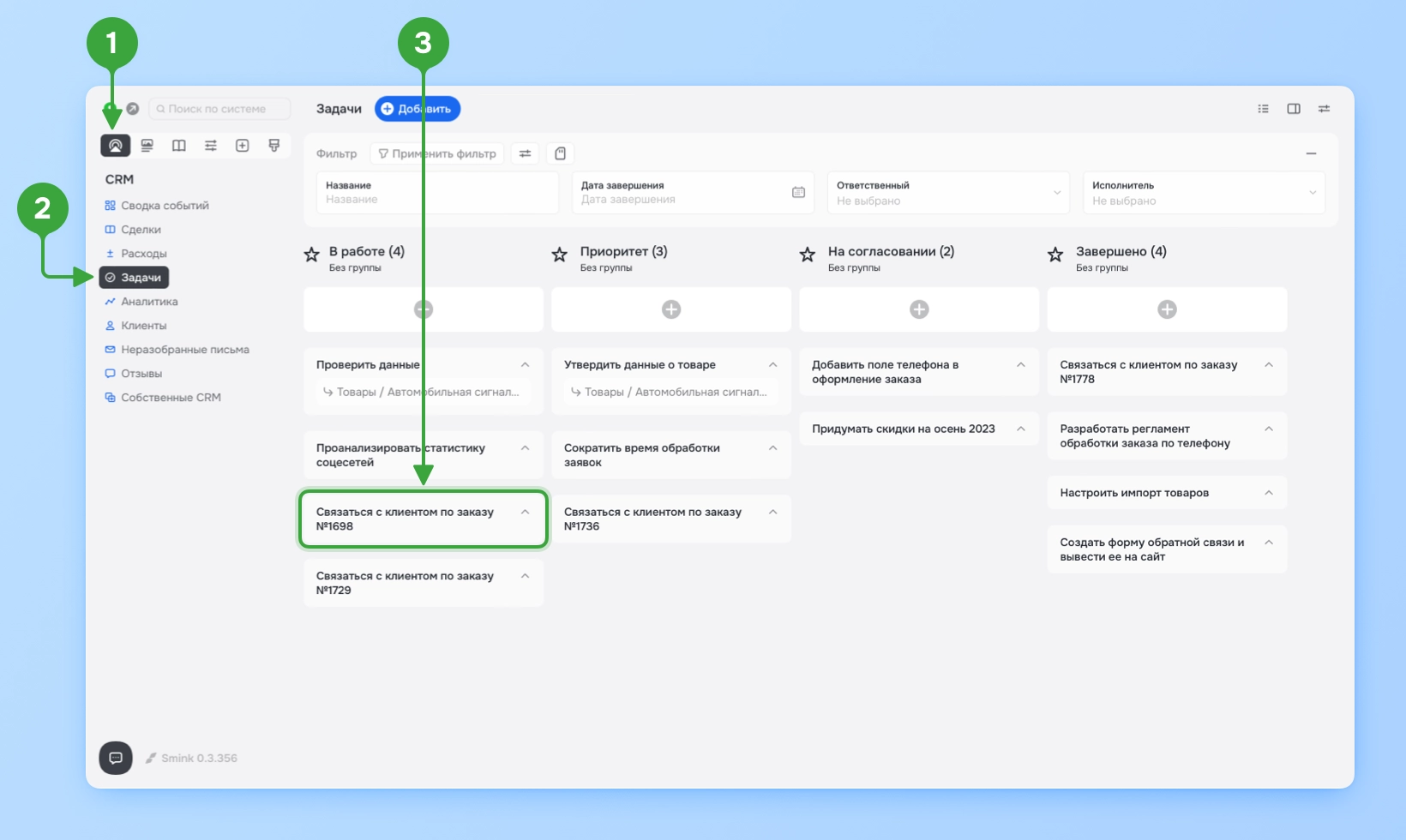The height and width of the screenshot is (840, 1406).
Task: Open calendar icon in Дата завершения field
Action: tap(798, 193)
